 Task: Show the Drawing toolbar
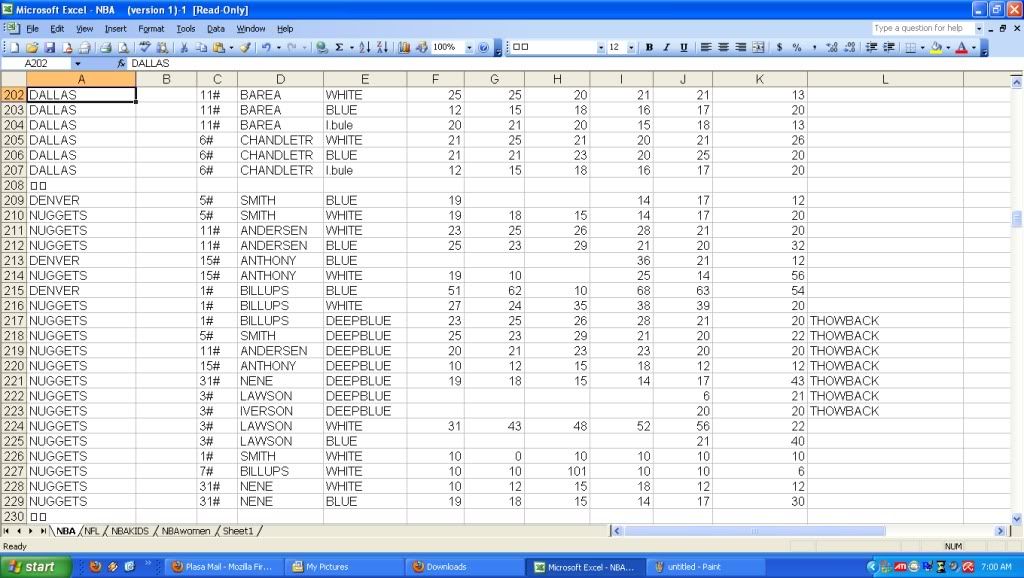coord(421,47)
